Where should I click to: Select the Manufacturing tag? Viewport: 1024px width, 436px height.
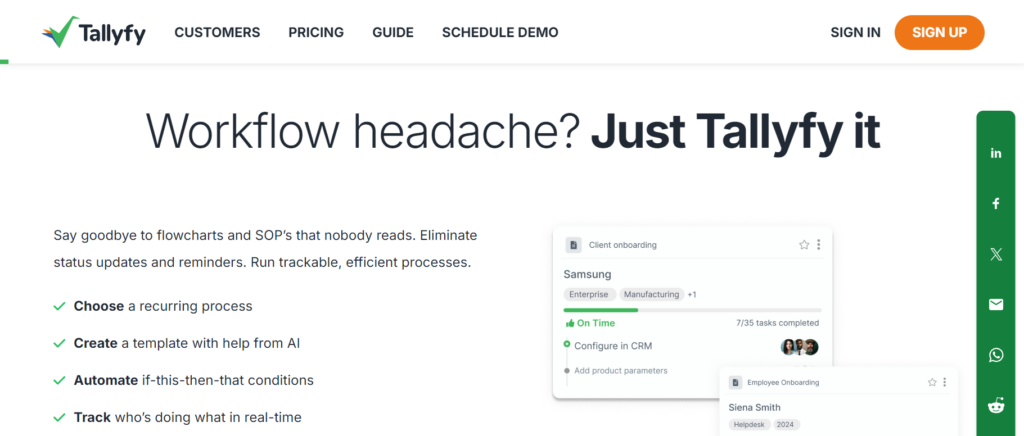tap(651, 294)
